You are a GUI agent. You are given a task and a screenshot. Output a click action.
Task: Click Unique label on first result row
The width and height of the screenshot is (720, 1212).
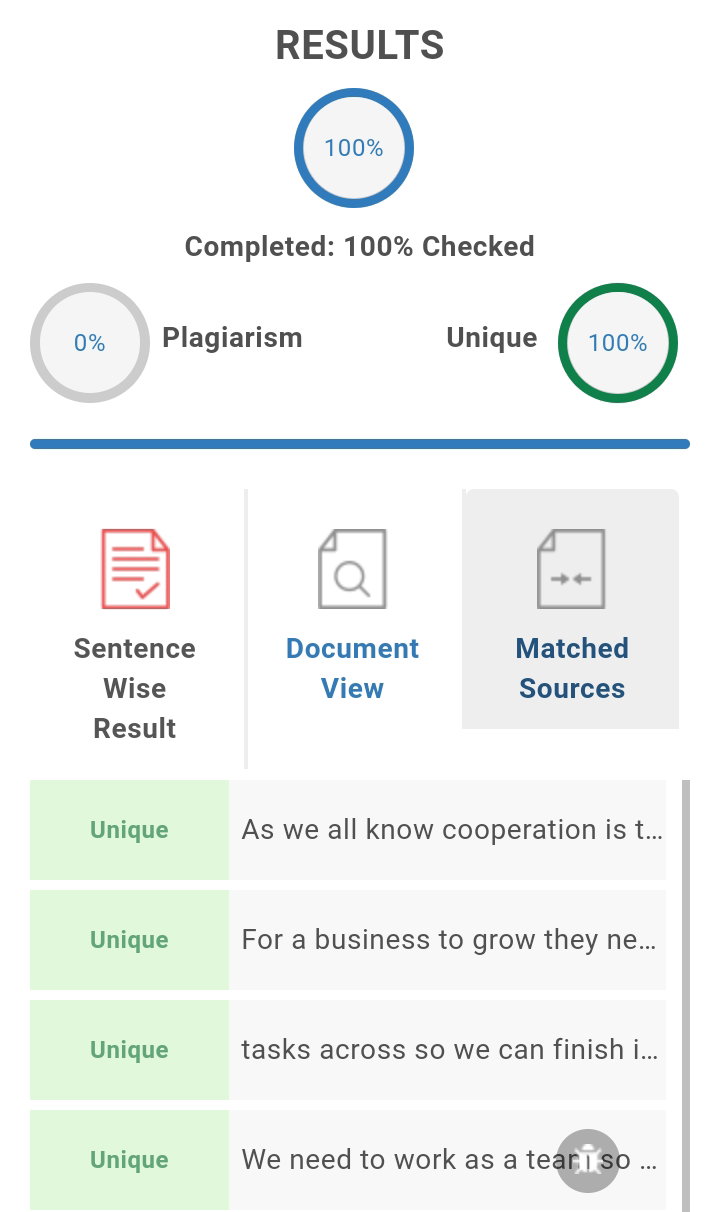(129, 830)
